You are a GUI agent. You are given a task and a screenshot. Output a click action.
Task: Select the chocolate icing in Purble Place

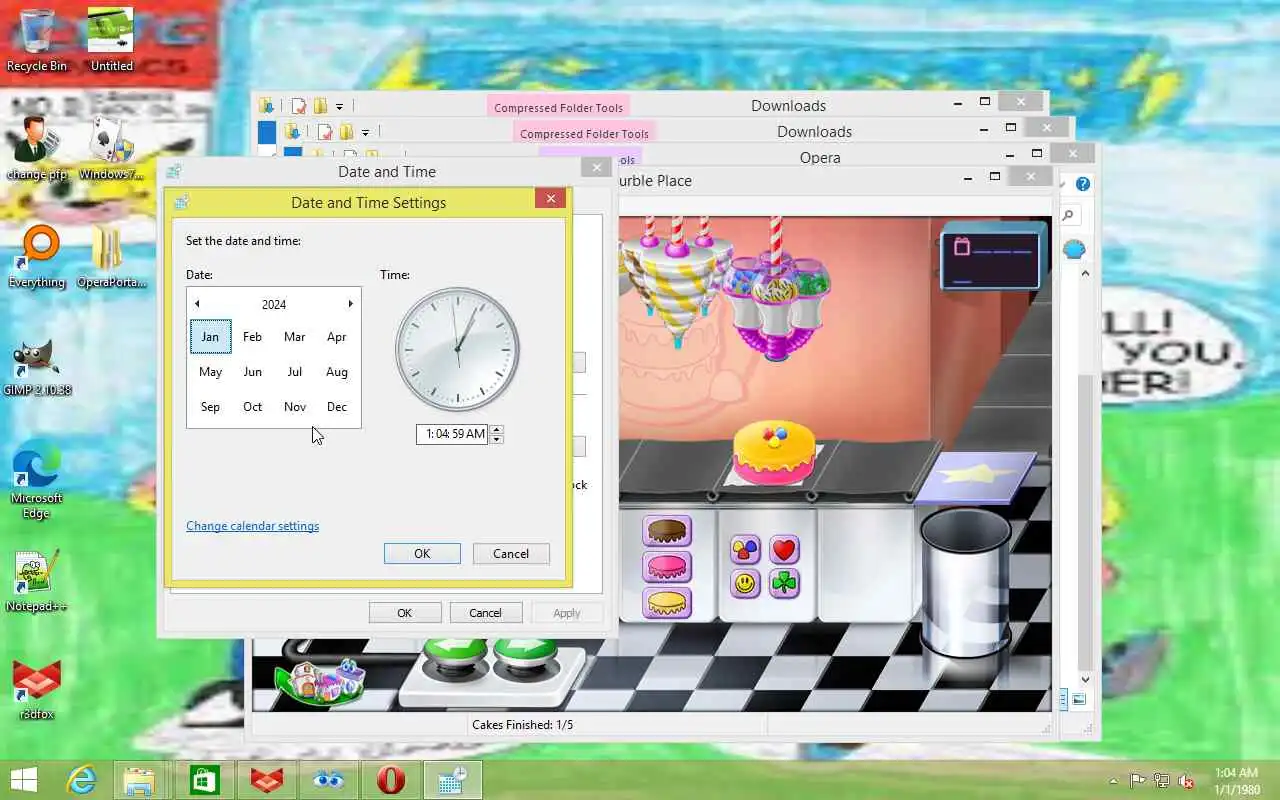pyautogui.click(x=667, y=532)
